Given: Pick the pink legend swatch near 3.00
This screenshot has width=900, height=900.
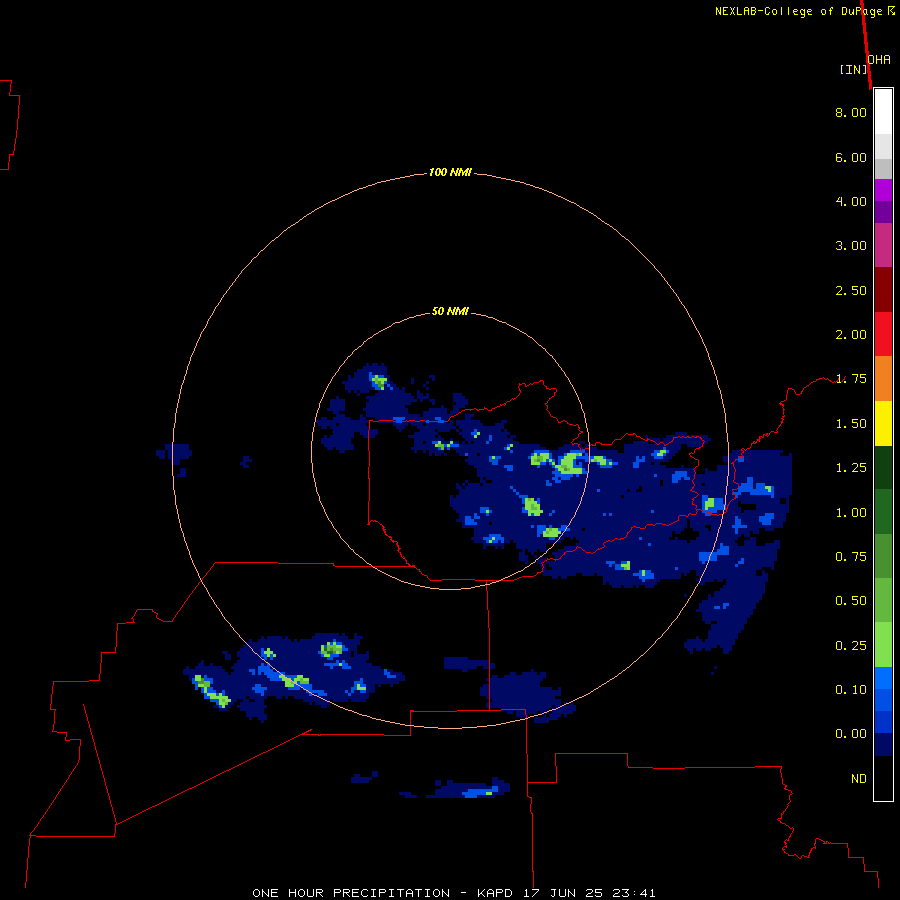Looking at the screenshot, I should (883, 245).
